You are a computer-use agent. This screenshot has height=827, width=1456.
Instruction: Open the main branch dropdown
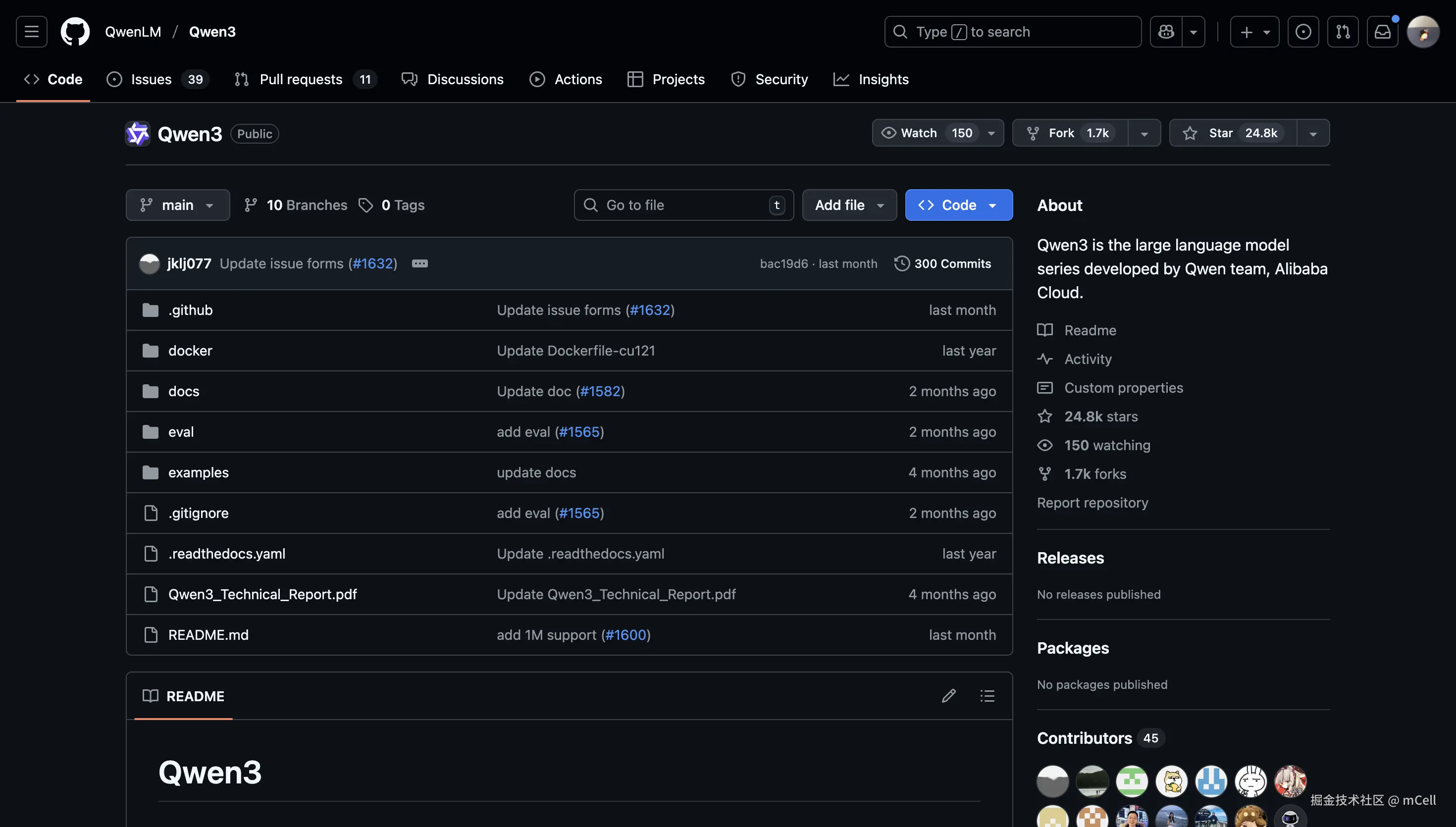(x=177, y=205)
